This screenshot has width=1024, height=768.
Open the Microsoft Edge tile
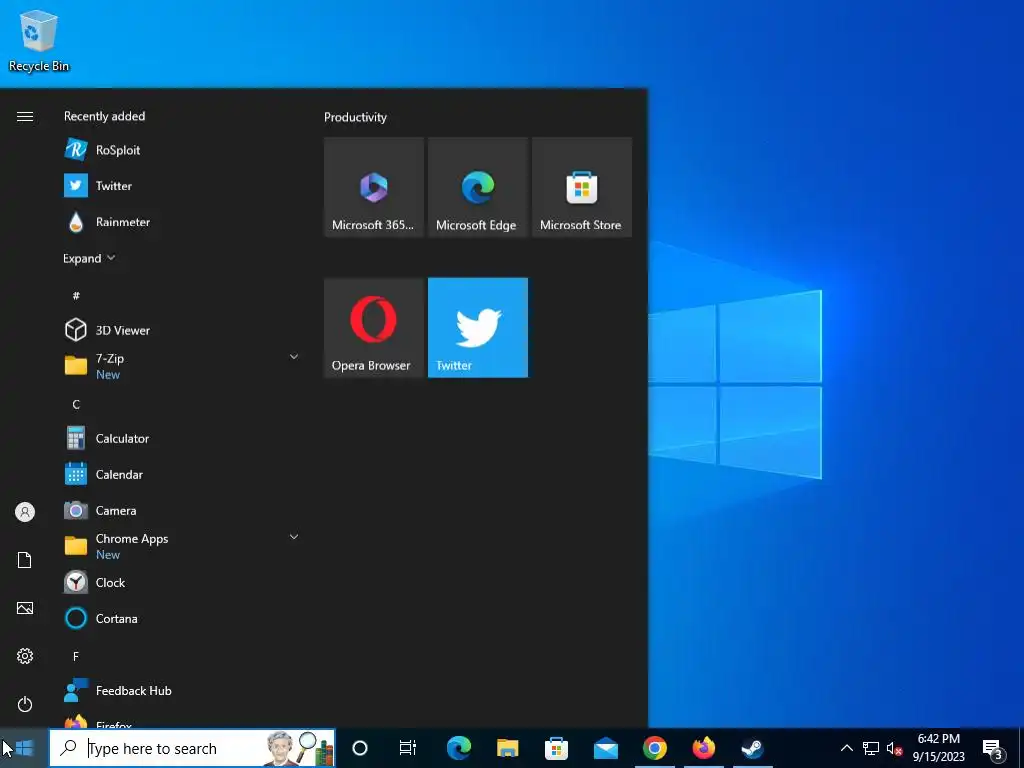(477, 187)
